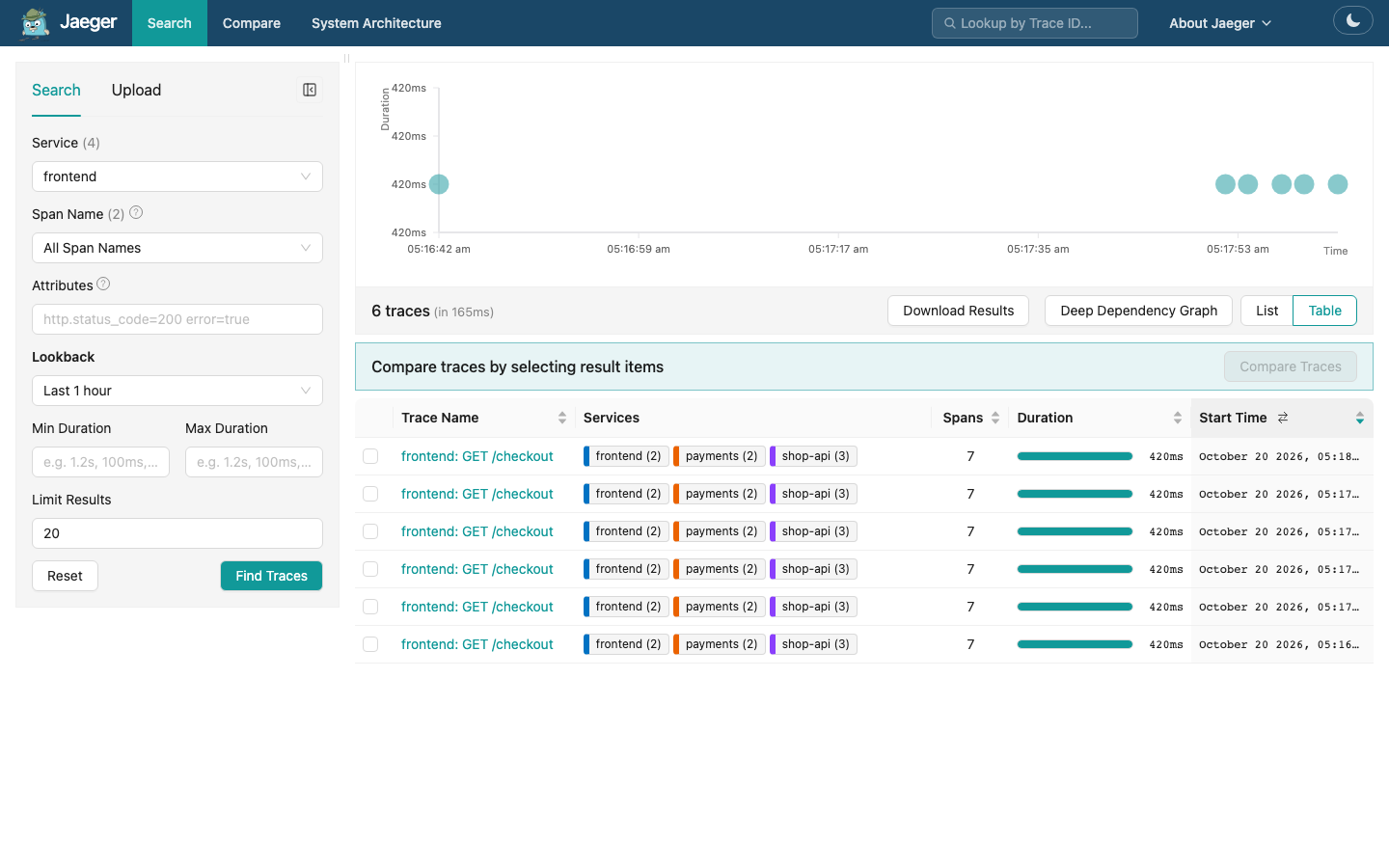Go to Search in top navigation
The image size is (1389, 868).
pos(170,23)
